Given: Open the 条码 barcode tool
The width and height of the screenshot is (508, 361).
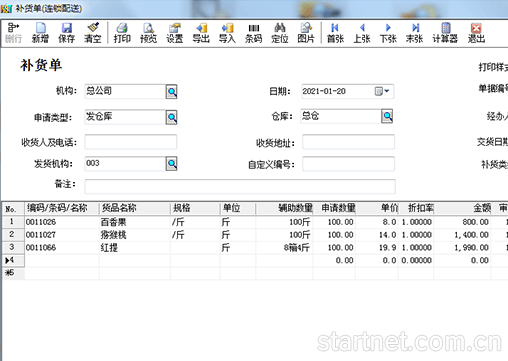Looking at the screenshot, I should 253,33.
